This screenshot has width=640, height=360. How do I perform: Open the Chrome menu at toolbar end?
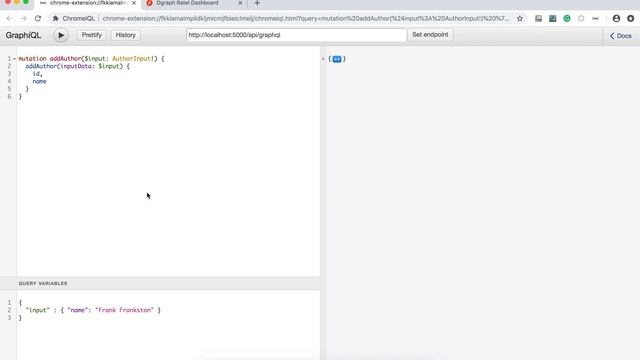[631, 18]
